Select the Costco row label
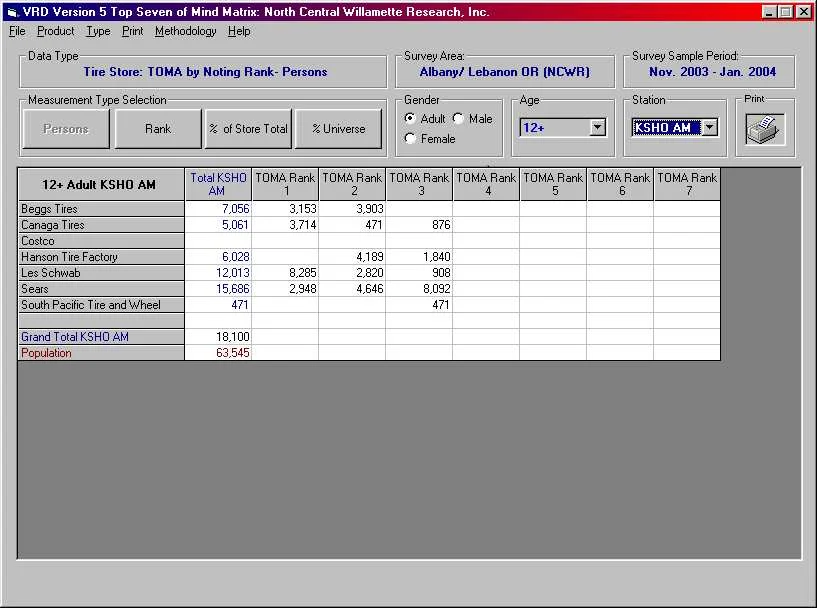 (101, 241)
